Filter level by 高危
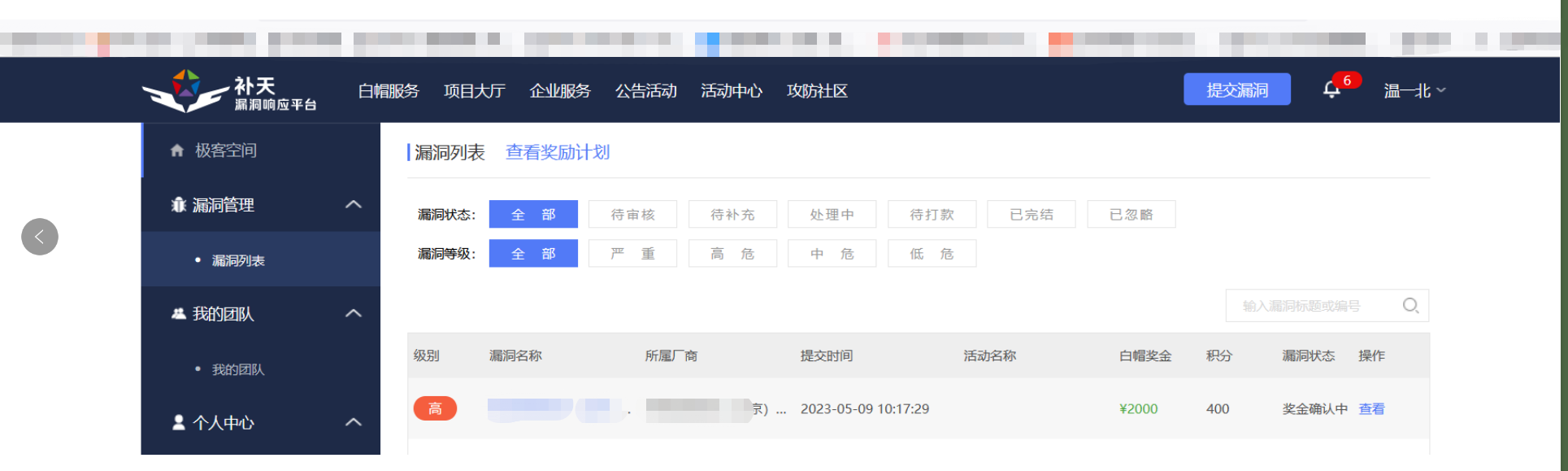Screen dimensions: 1568x471 click(732, 253)
